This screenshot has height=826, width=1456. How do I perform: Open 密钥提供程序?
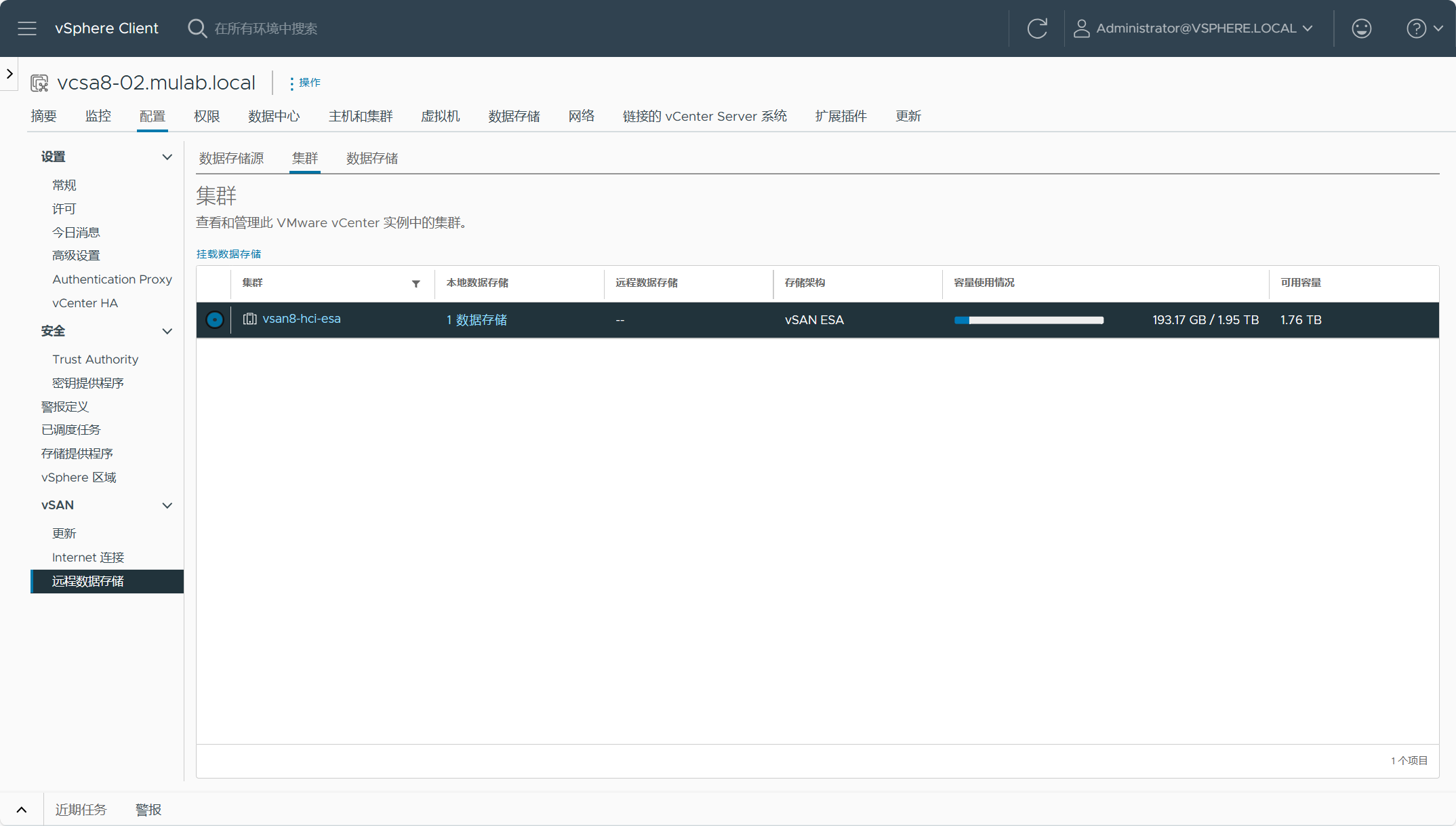(88, 383)
